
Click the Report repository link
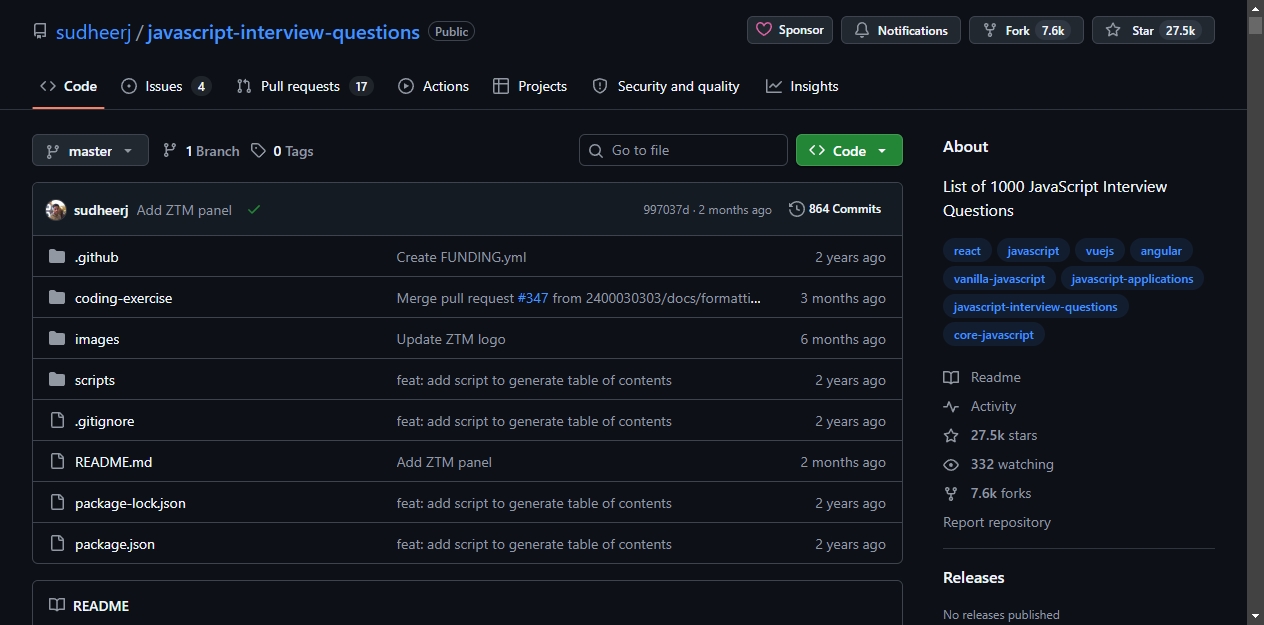pos(997,522)
